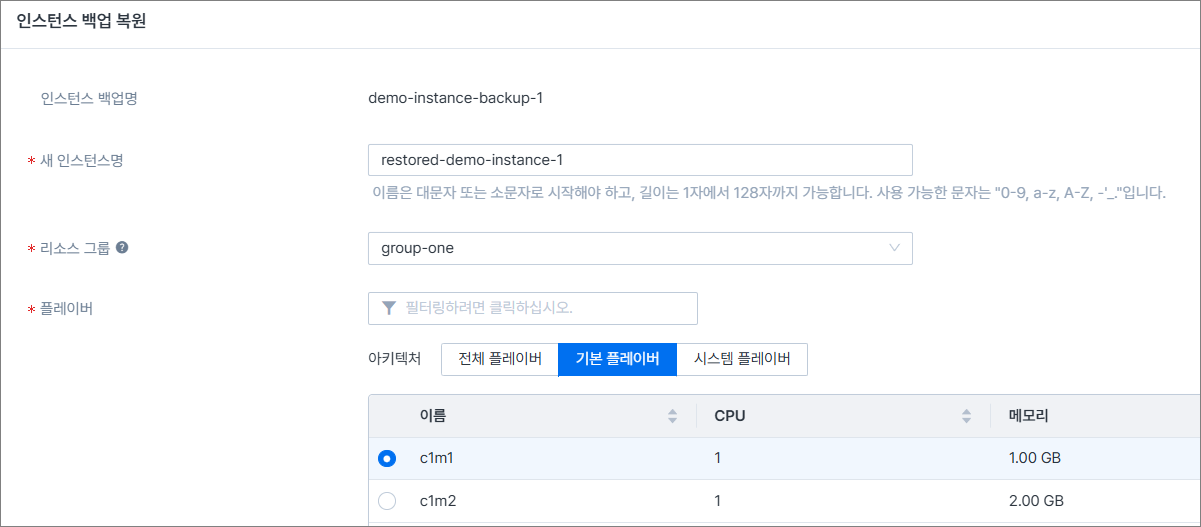1201x527 pixels.
Task: Click the c1m1 flavor name in table
Action: pyautogui.click(x=436, y=458)
